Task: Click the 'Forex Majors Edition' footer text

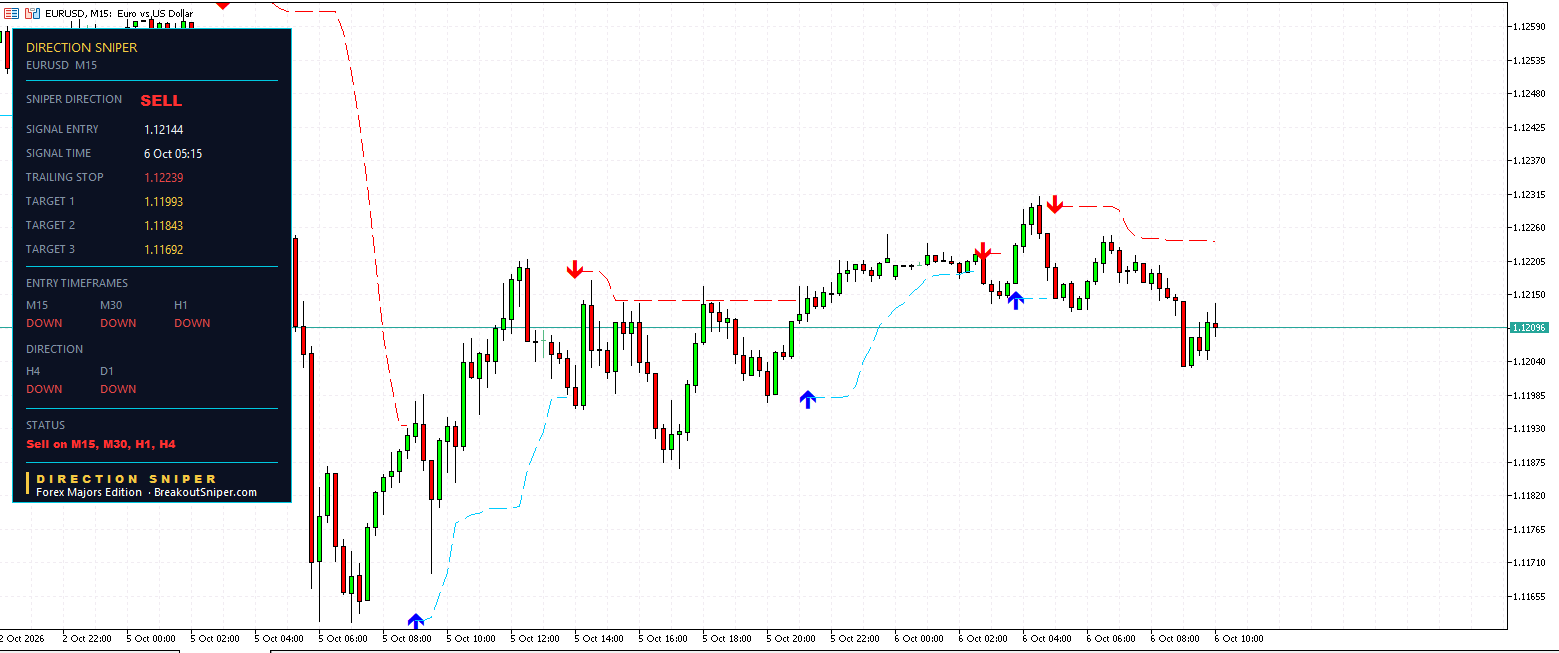Action: click(89, 492)
